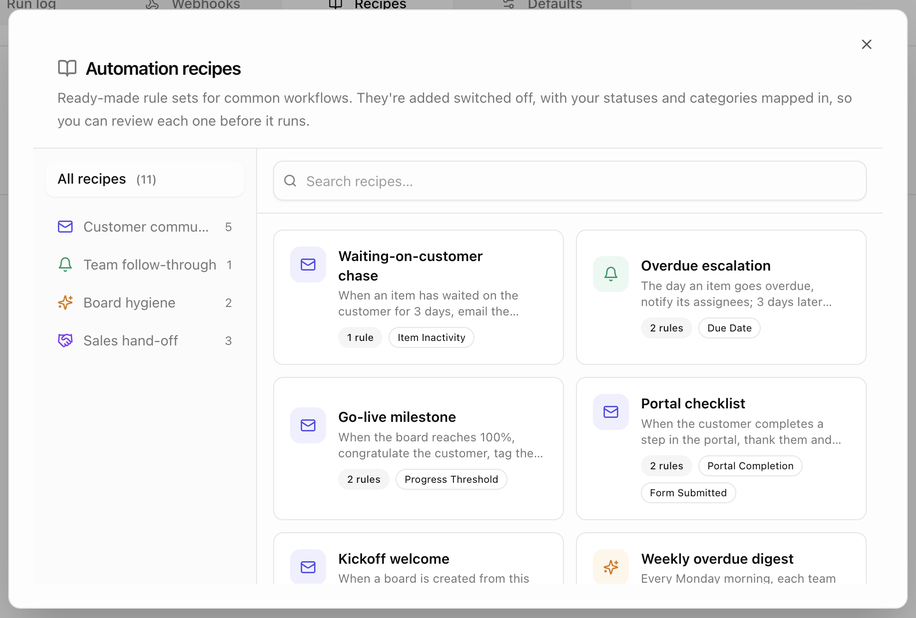Click the book icon beside Automation recipes
The image size is (916, 618).
pyautogui.click(x=67, y=68)
